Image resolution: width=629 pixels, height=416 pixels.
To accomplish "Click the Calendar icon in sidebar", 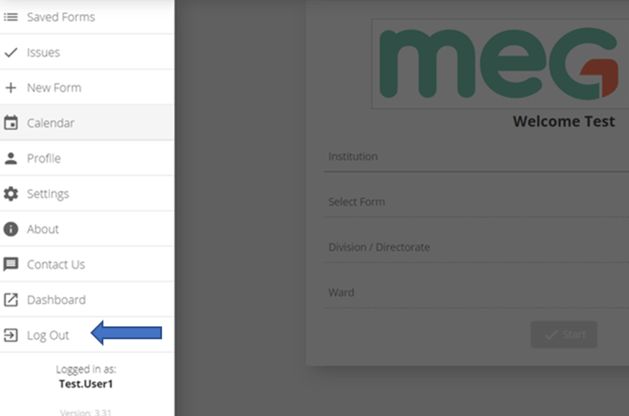I will 11,123.
